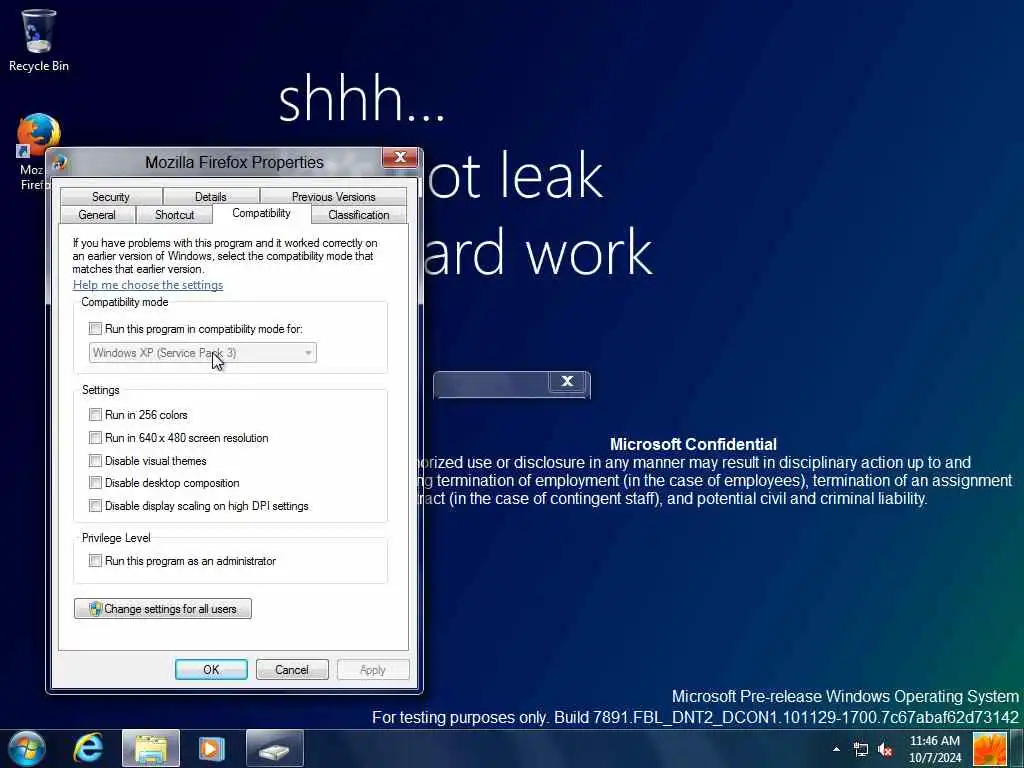Open Windows Explorer from the taskbar
This screenshot has height=768, width=1024.
point(151,748)
